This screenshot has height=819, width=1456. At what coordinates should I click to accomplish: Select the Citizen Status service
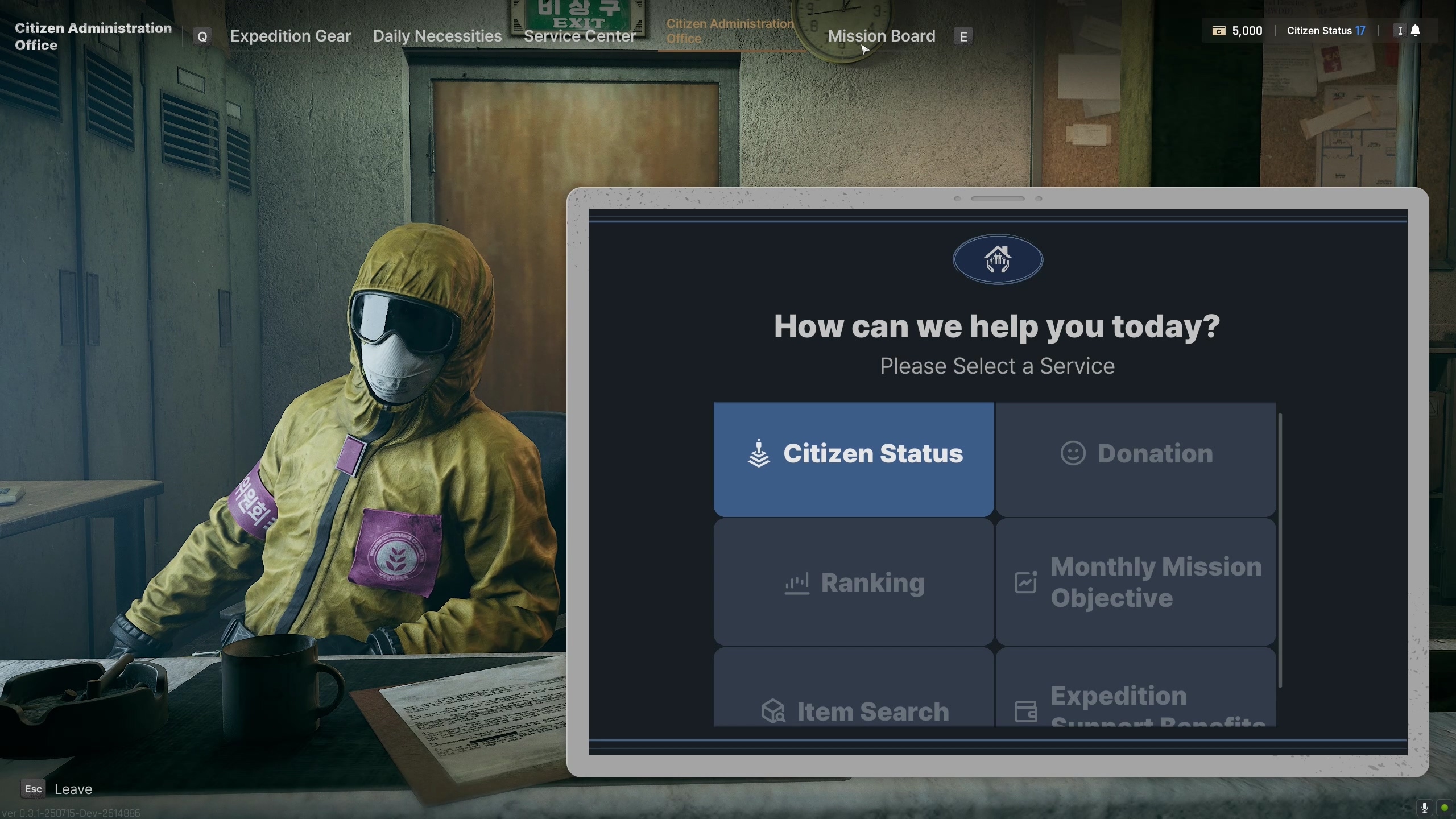point(854,459)
